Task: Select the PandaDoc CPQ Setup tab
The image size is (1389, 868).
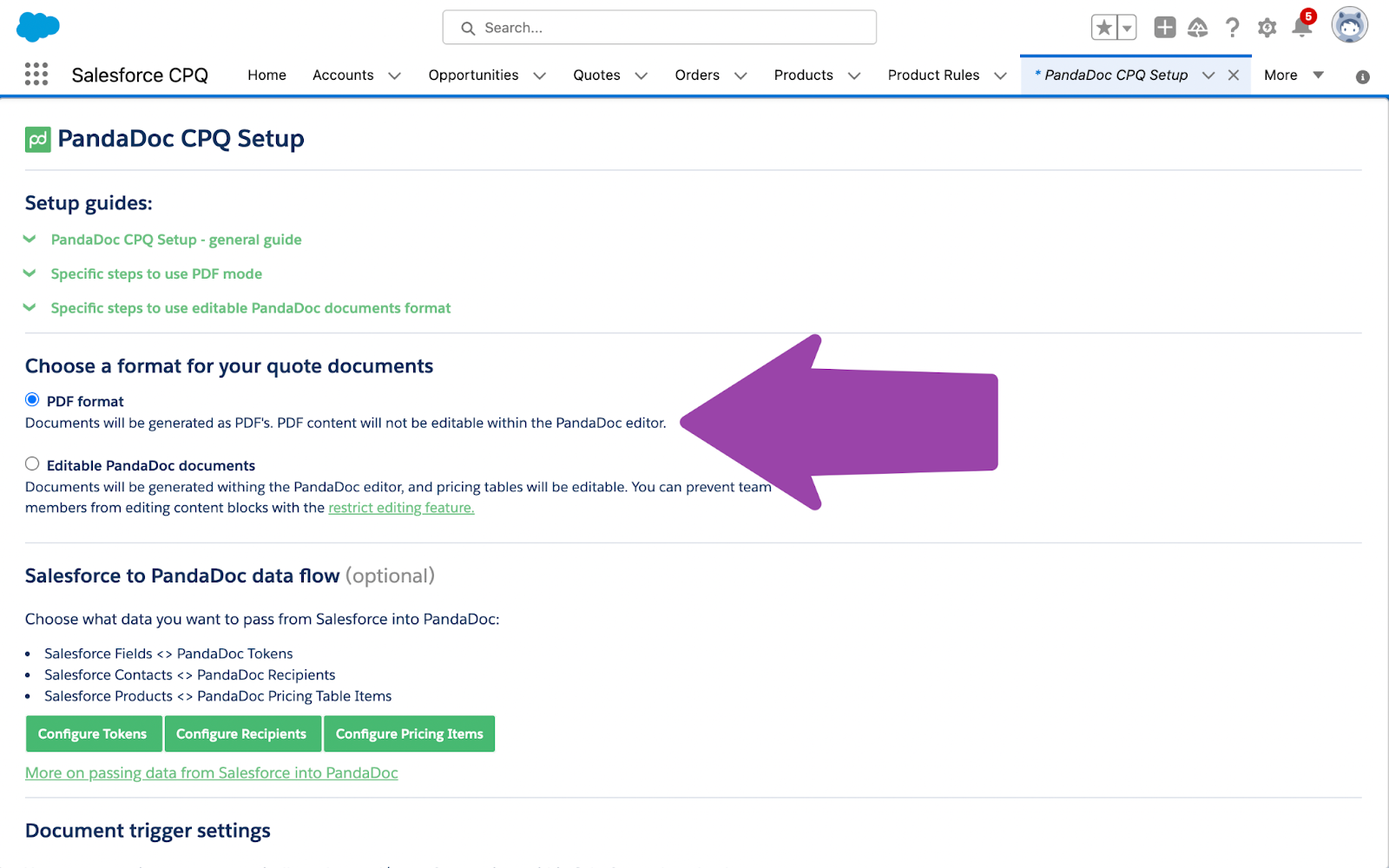Action: coord(1116,75)
